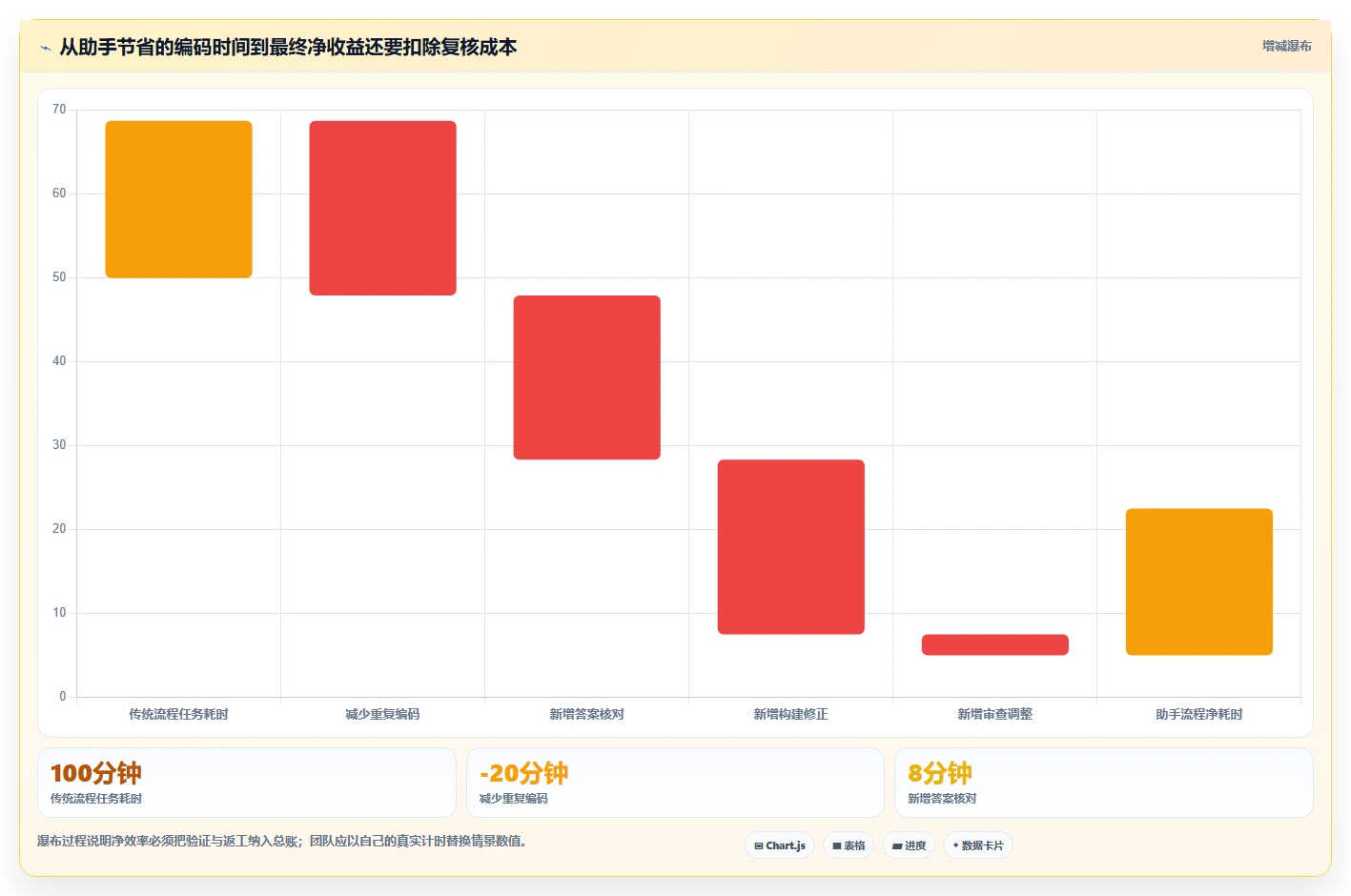Viewport: 1351px width, 896px height.
Task: Click axis label 减少重复编码
Action: (x=382, y=714)
